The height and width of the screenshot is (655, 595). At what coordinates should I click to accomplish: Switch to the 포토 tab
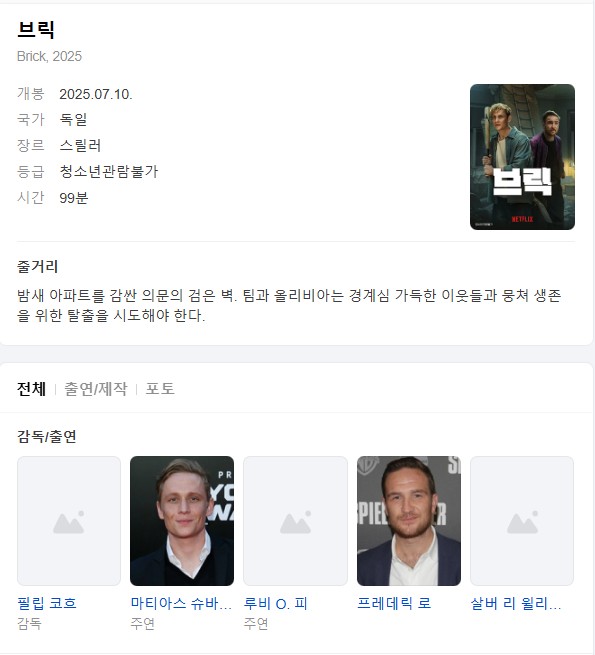tap(160, 389)
